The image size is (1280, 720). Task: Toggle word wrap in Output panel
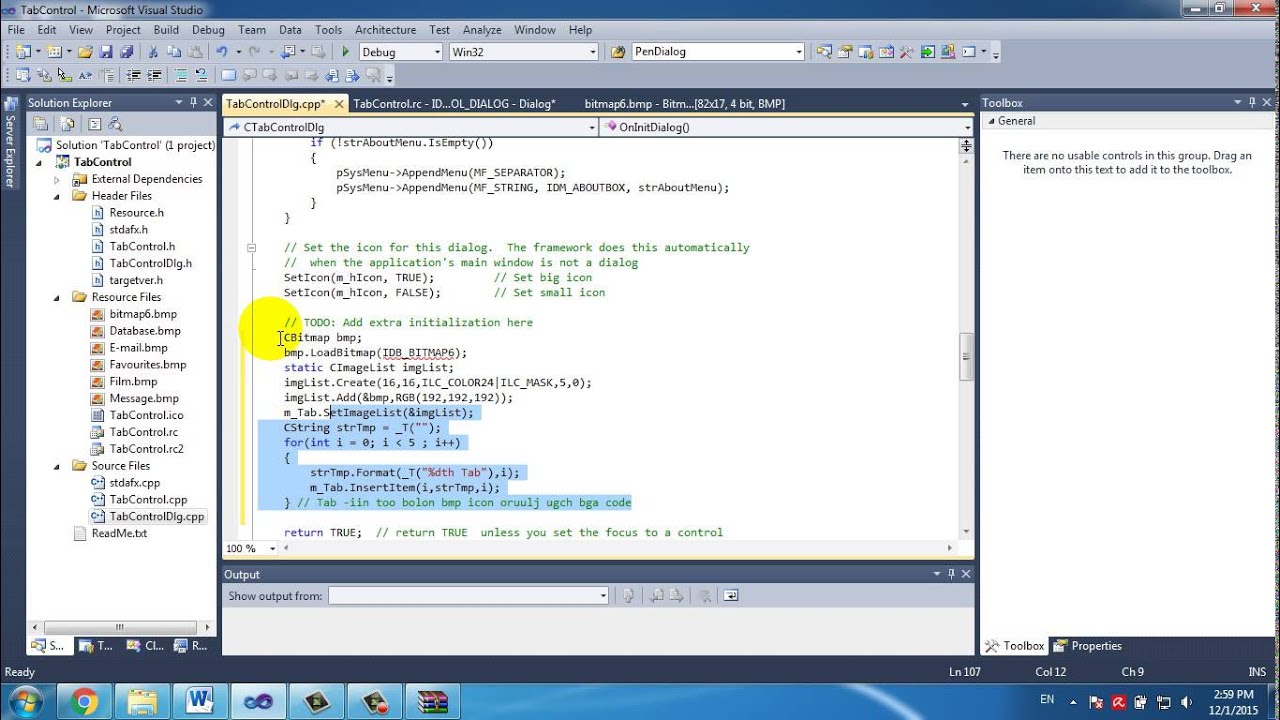coord(731,595)
